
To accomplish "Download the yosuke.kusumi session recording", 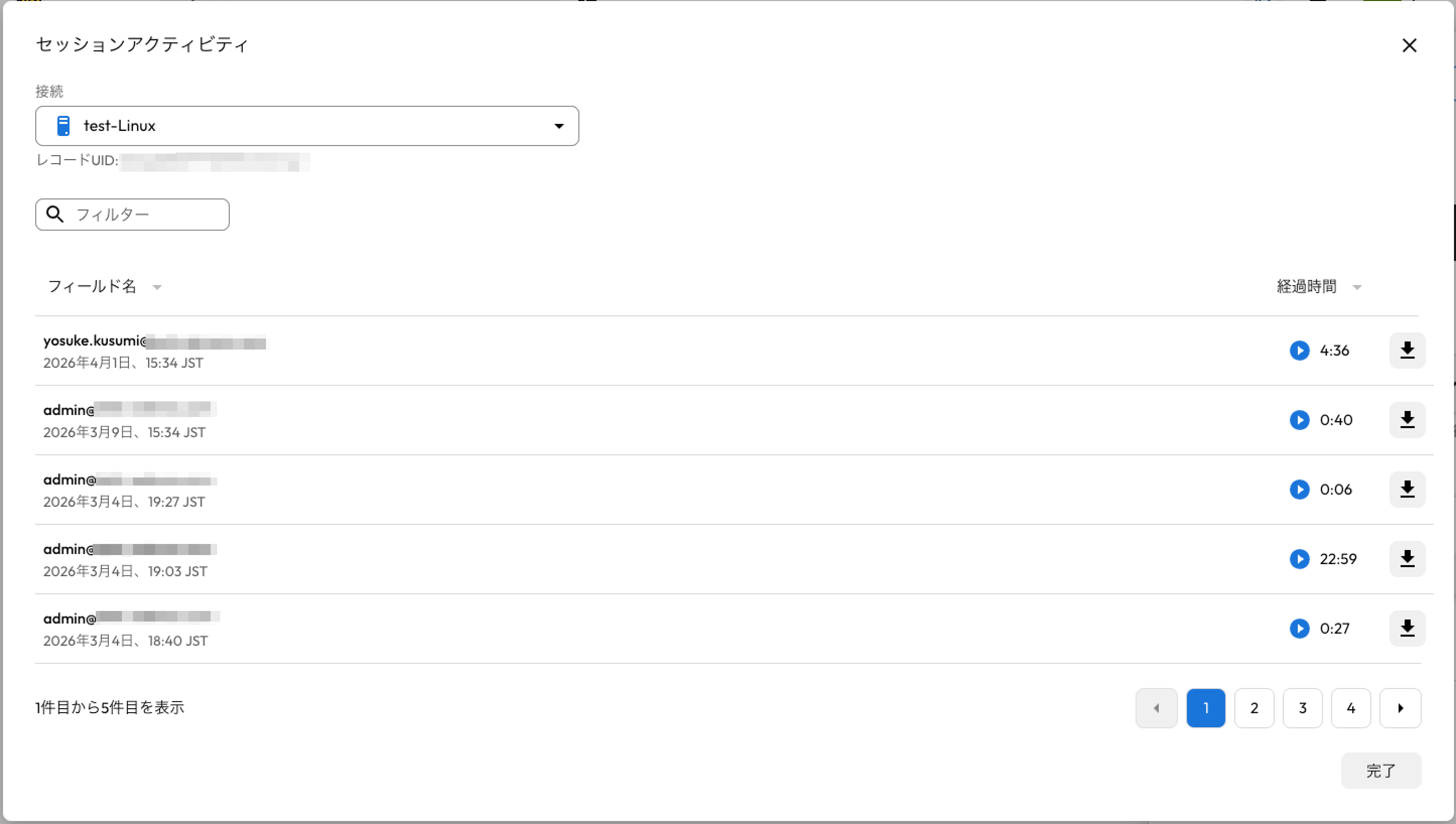I will click(1407, 351).
